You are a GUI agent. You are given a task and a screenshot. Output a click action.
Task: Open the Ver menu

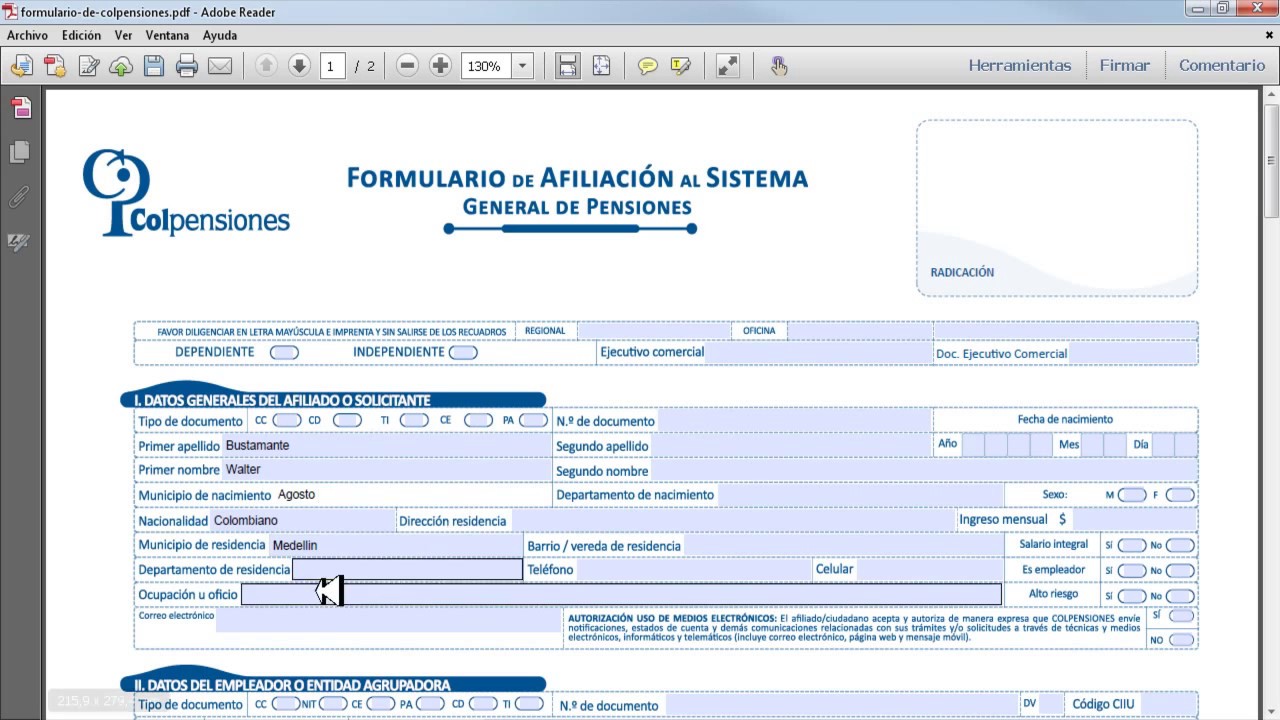(x=123, y=35)
